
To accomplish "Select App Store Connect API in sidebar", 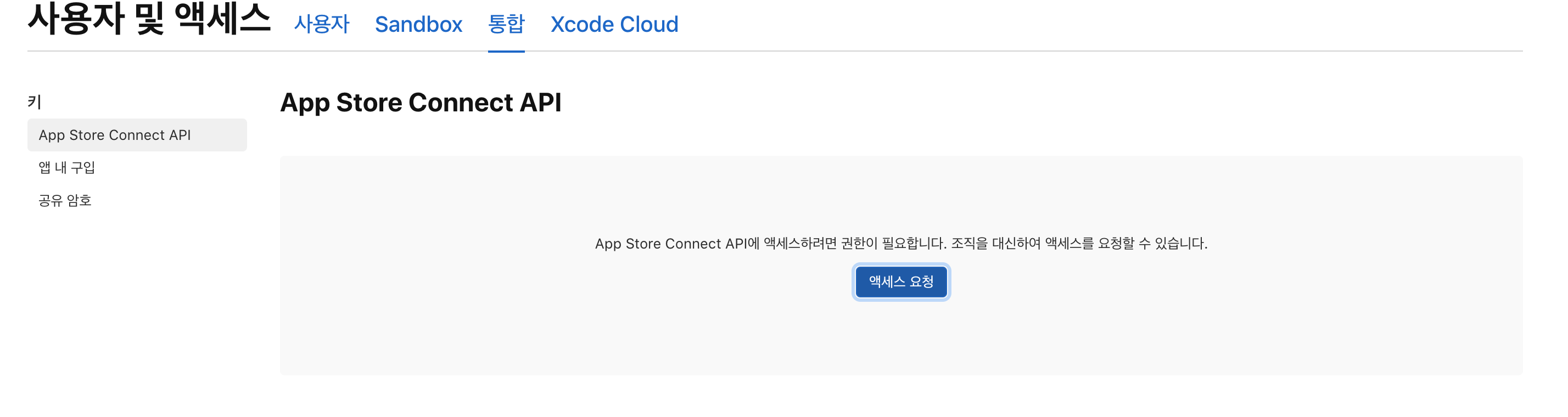I will coord(137,134).
